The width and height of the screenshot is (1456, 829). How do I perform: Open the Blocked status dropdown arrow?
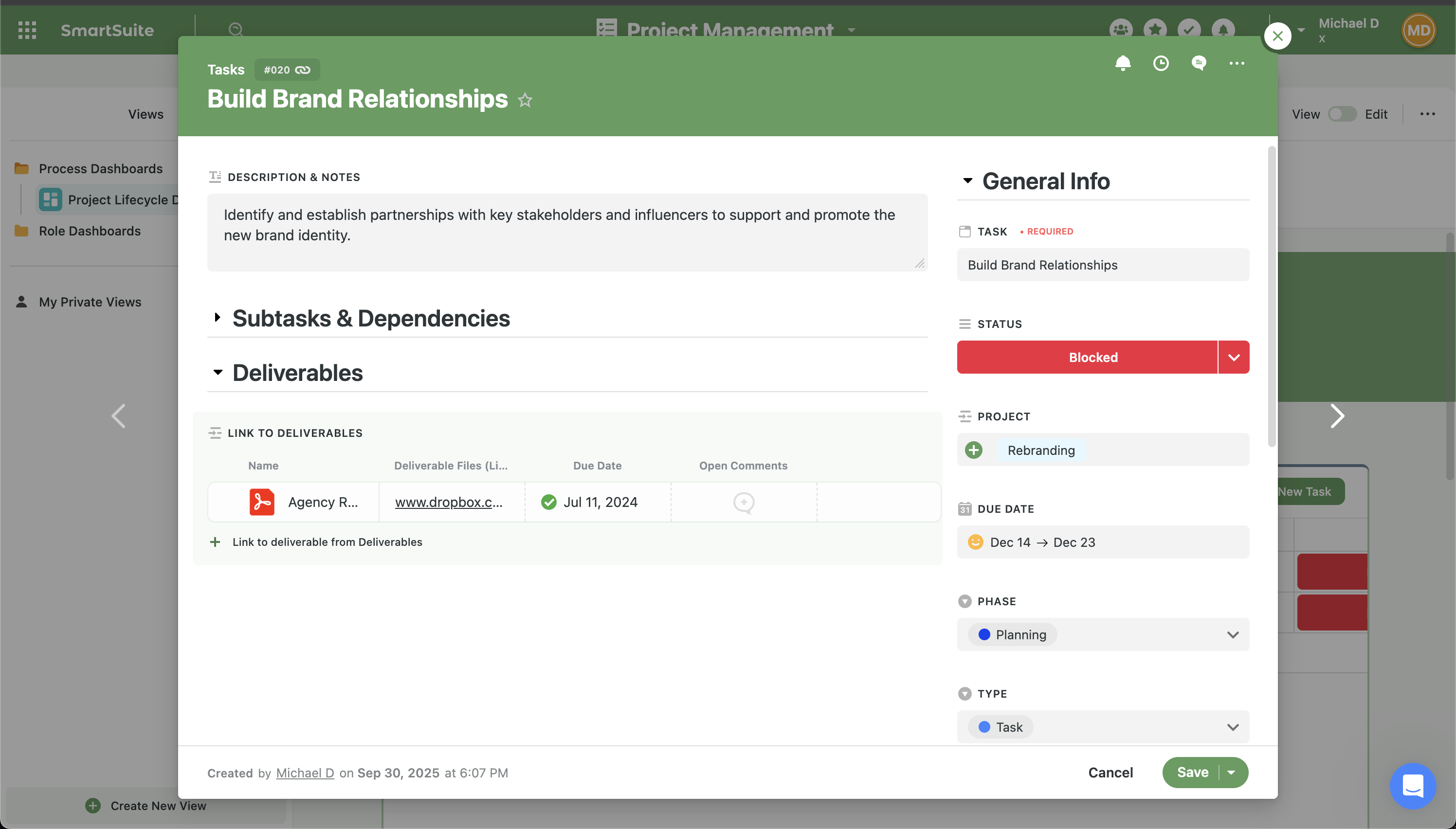1233,357
